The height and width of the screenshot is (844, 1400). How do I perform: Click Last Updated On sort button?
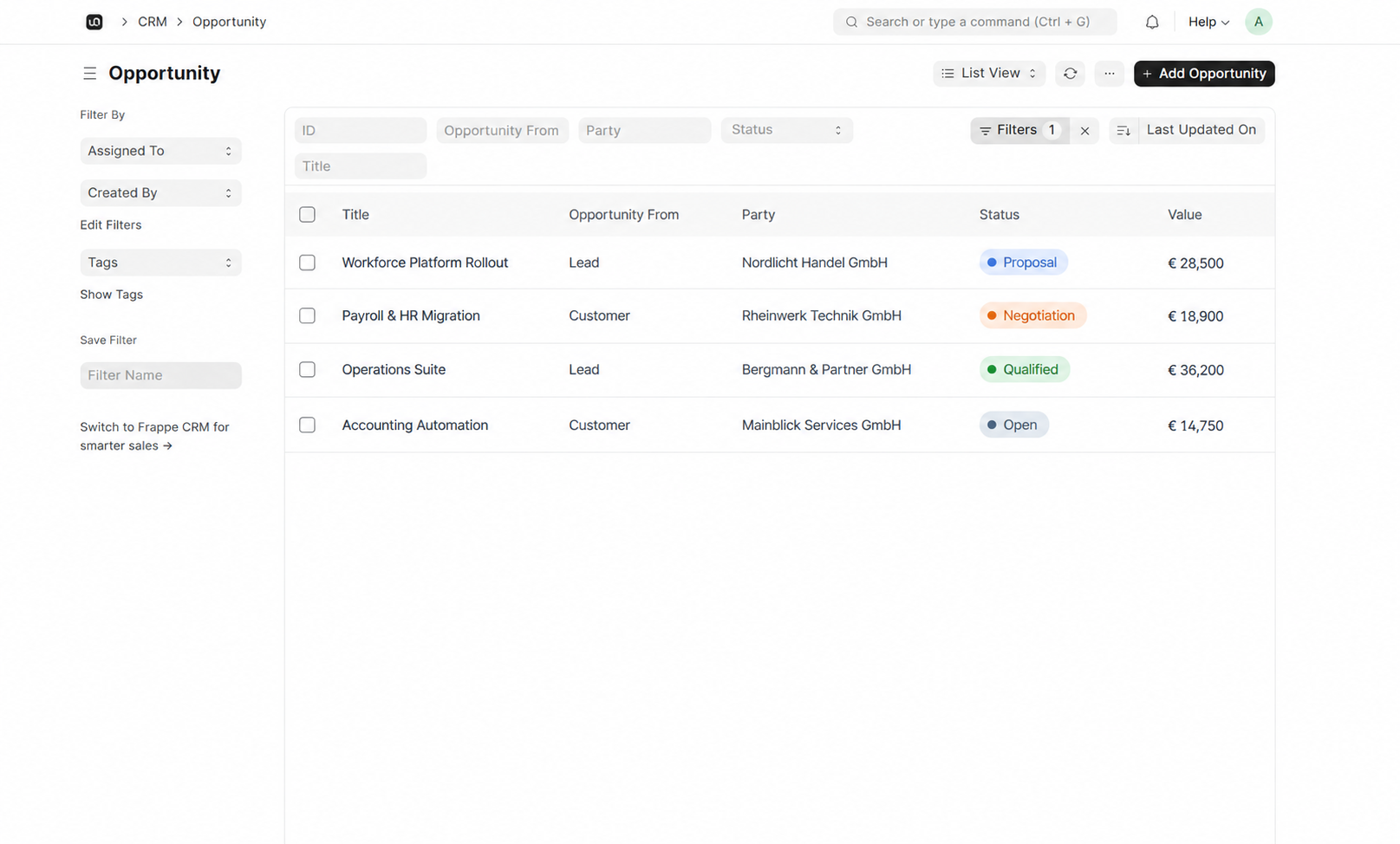(x=1201, y=131)
